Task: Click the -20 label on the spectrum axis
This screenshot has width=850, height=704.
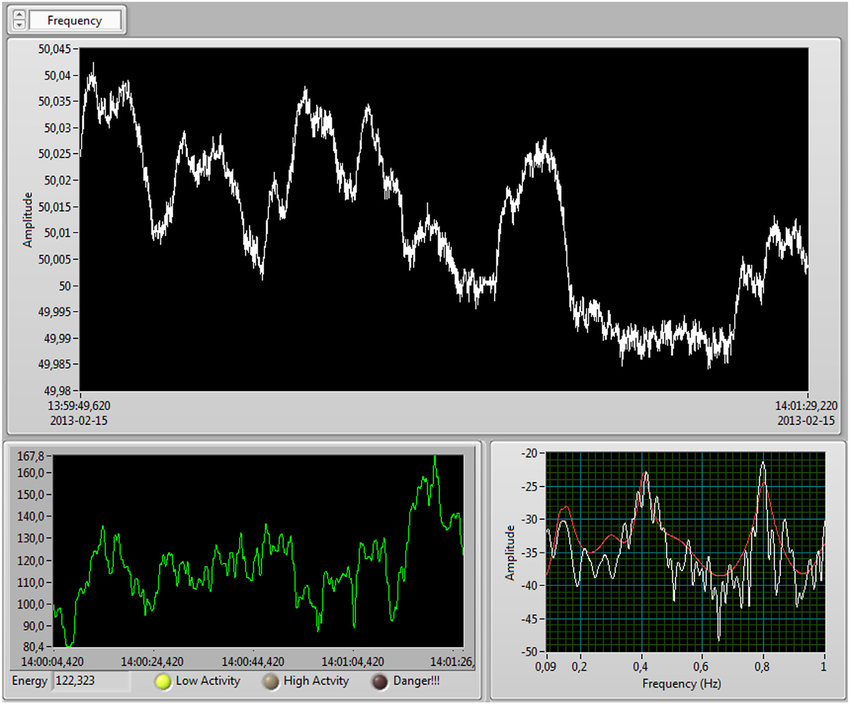Action: click(x=529, y=453)
